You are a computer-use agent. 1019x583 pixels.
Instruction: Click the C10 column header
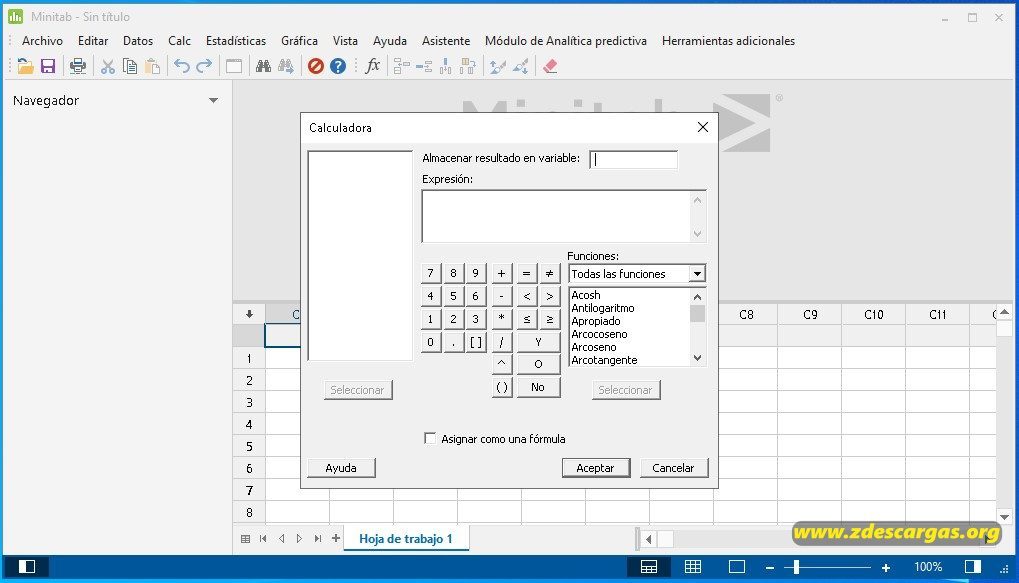873,315
